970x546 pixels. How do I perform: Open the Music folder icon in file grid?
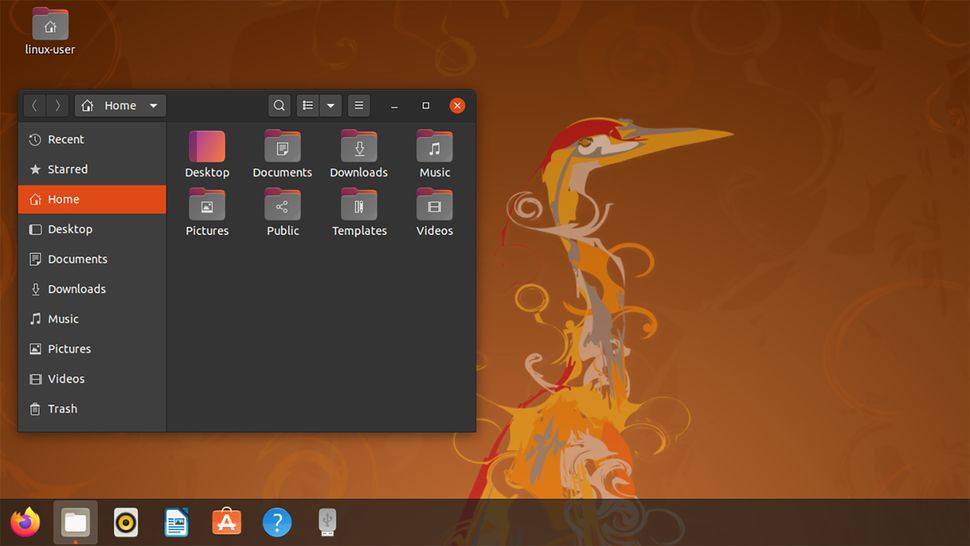tap(434, 147)
